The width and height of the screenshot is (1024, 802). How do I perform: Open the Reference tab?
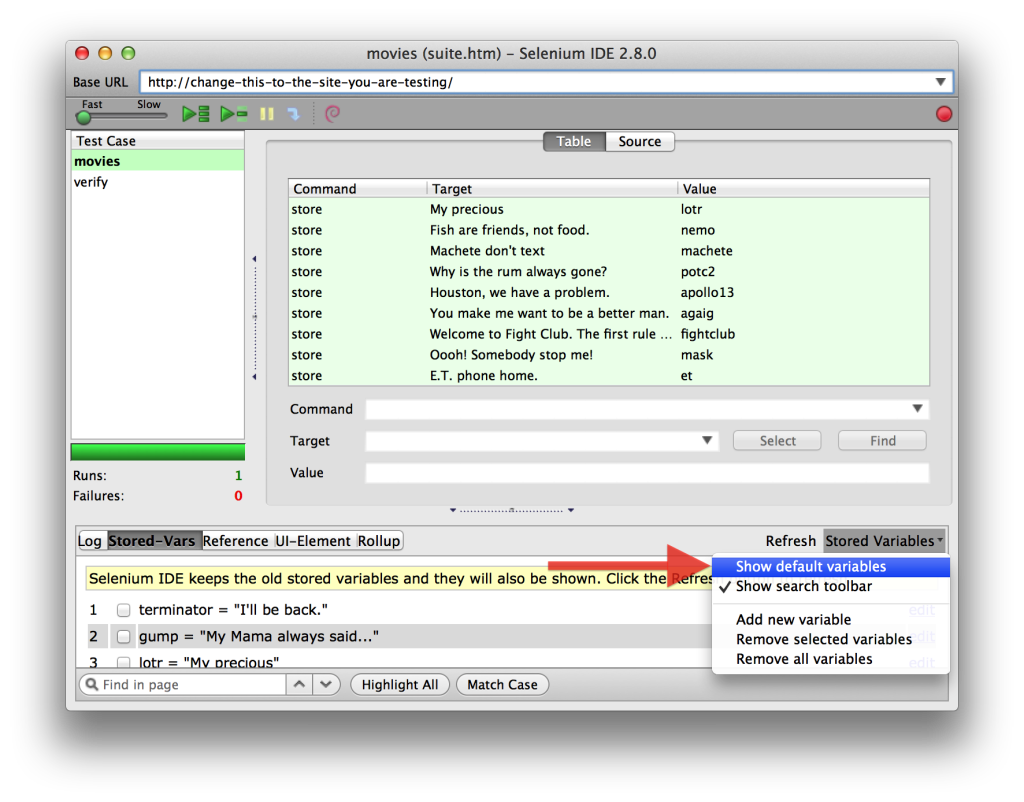(235, 541)
